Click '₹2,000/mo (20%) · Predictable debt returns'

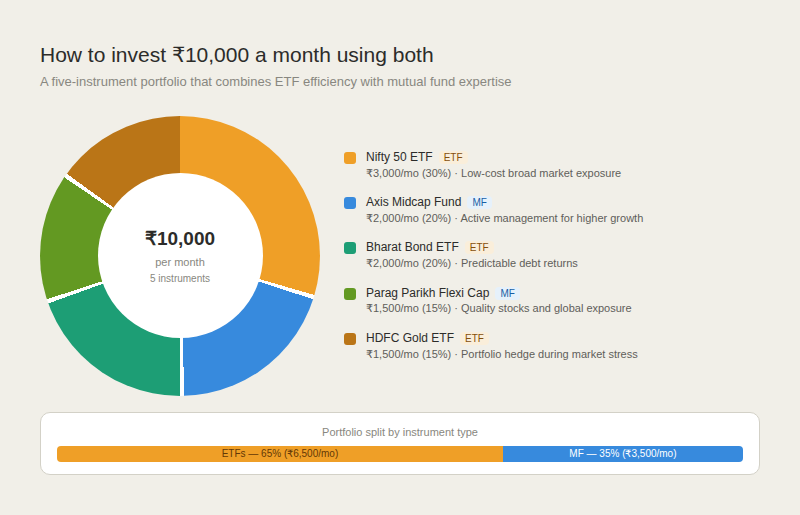472,263
